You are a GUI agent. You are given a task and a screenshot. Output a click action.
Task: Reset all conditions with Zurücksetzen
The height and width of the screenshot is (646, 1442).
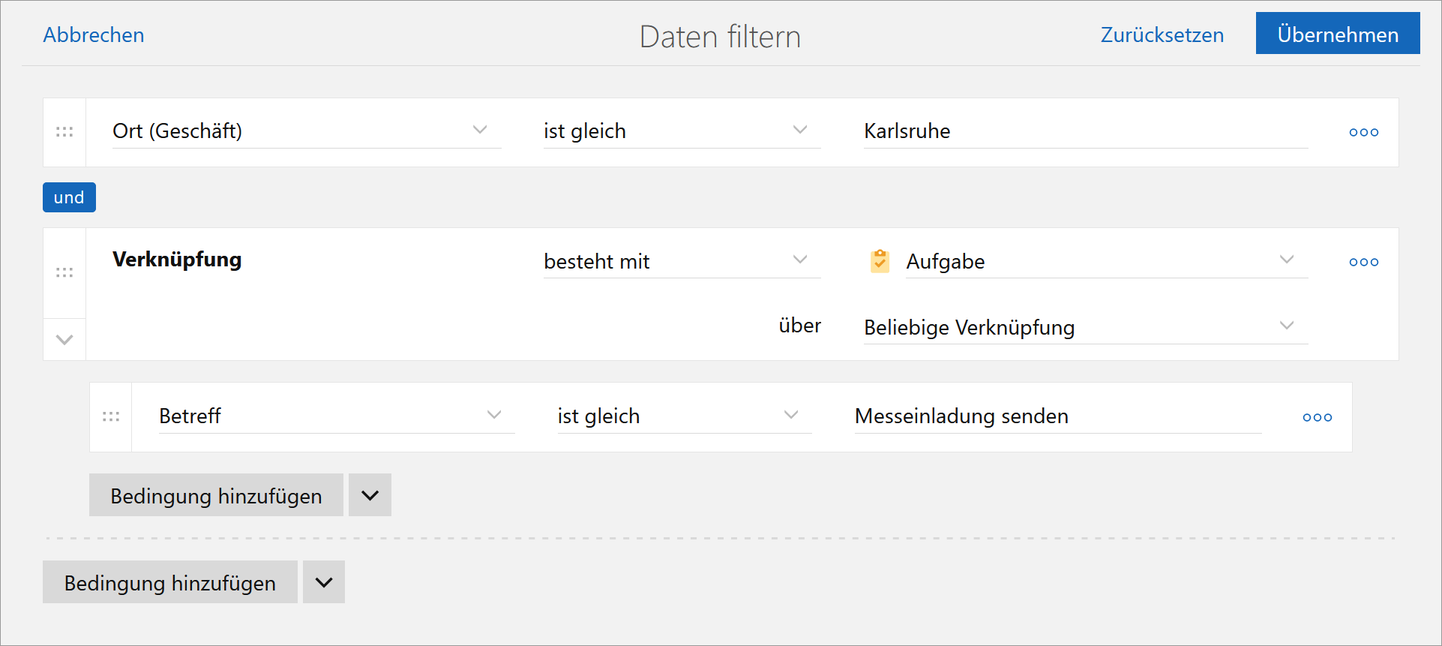pos(1162,34)
